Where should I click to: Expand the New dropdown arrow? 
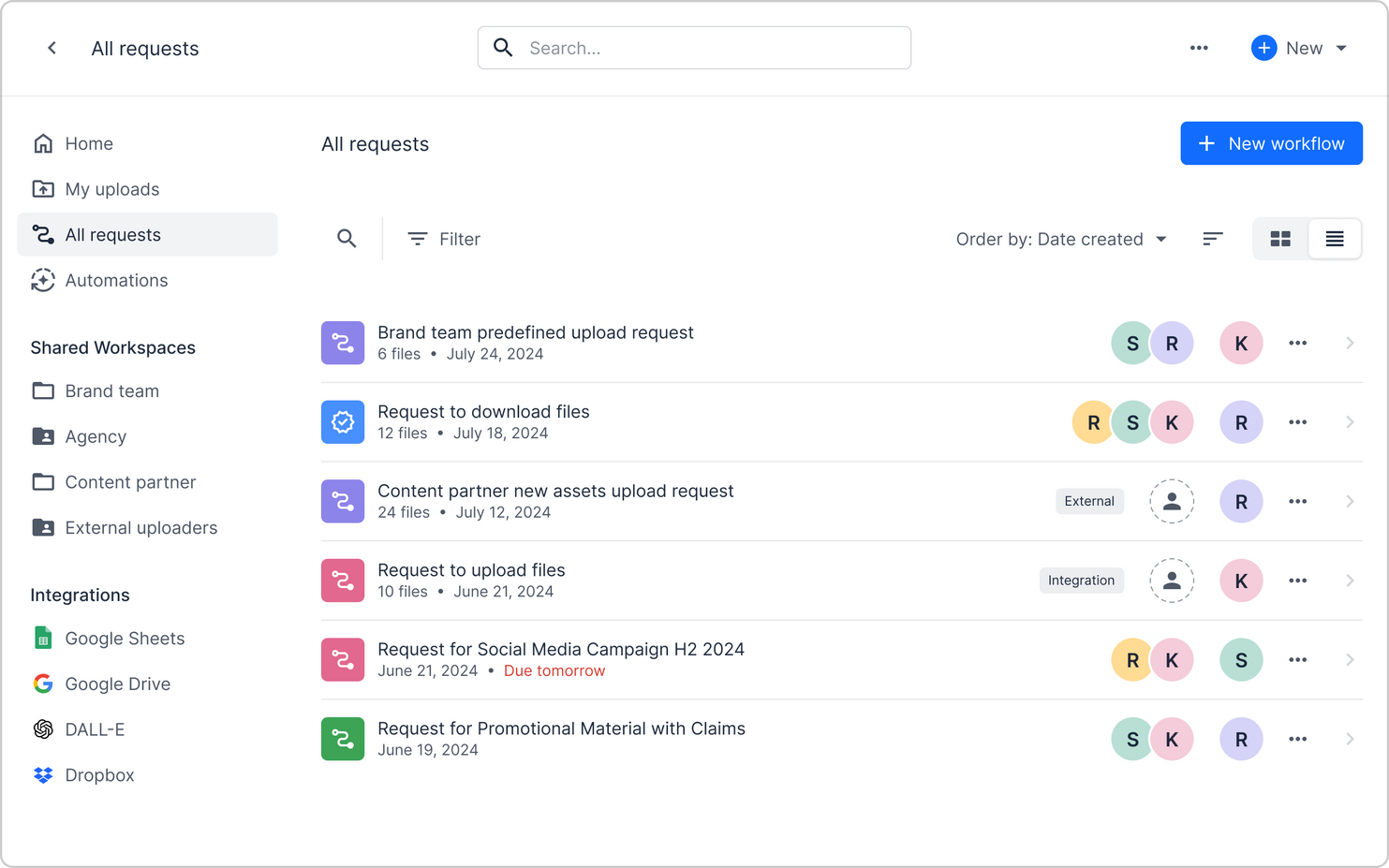tap(1341, 48)
